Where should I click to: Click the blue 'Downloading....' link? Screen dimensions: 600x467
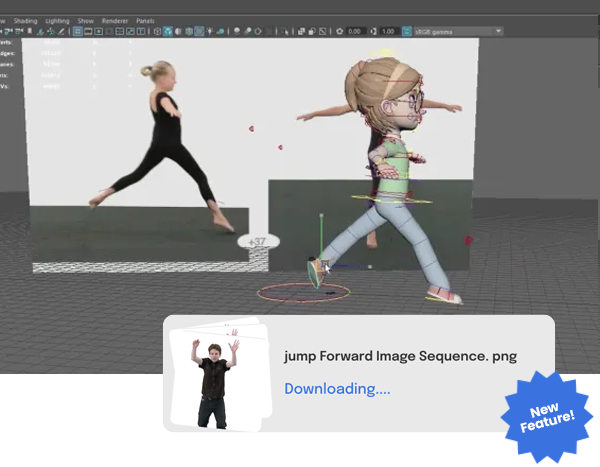pyautogui.click(x=337, y=389)
